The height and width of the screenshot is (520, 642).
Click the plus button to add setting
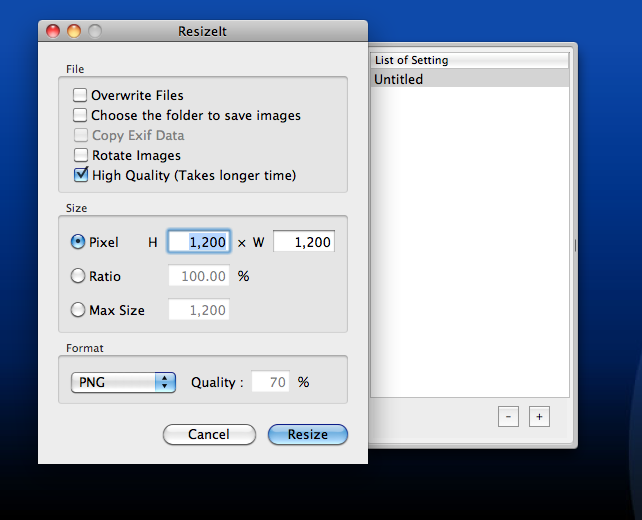[x=539, y=416]
